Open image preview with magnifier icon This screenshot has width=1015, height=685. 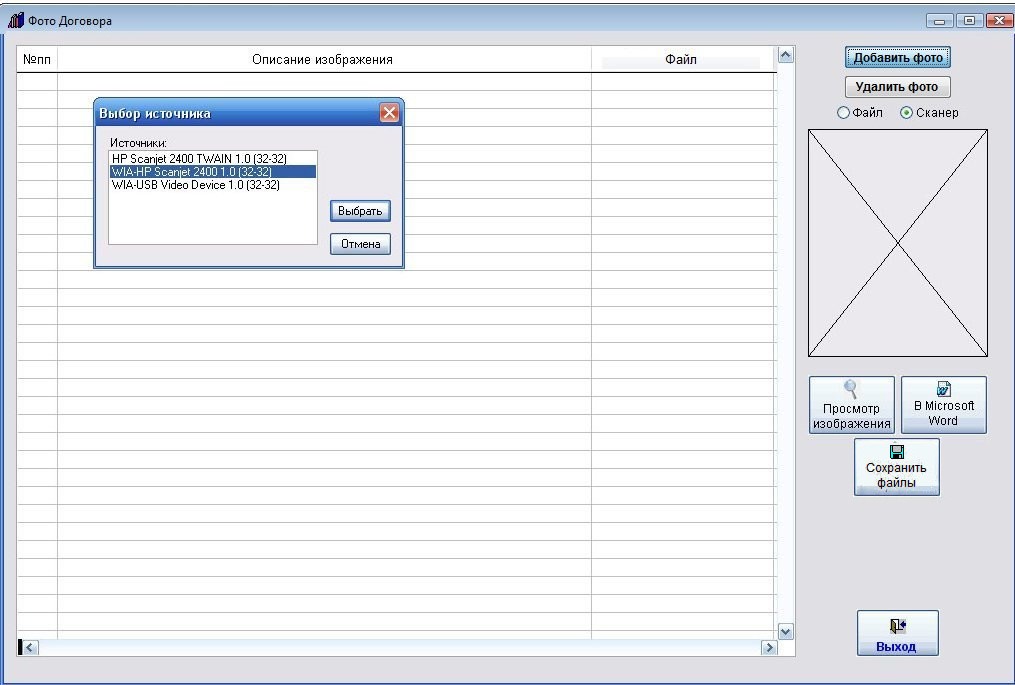coord(851,405)
